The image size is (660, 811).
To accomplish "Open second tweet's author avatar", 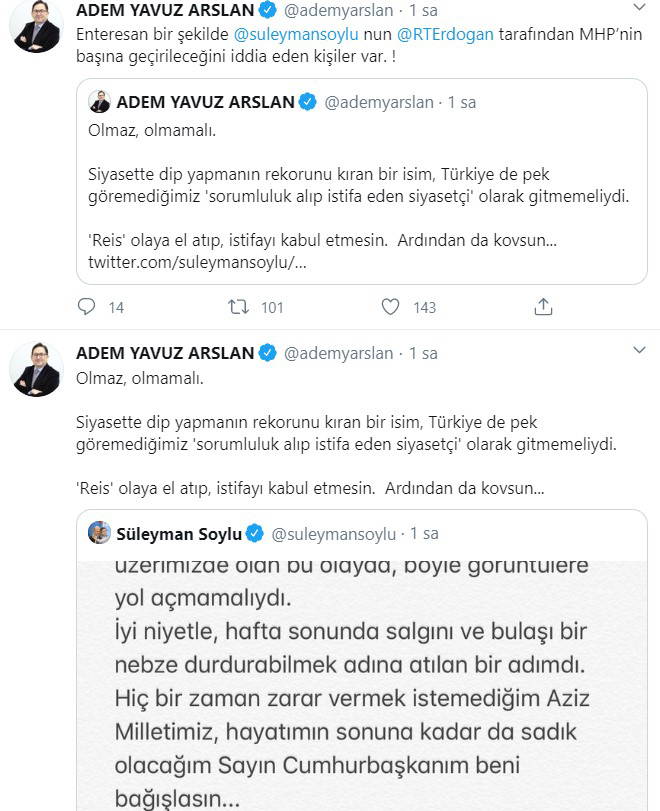I will (x=37, y=369).
